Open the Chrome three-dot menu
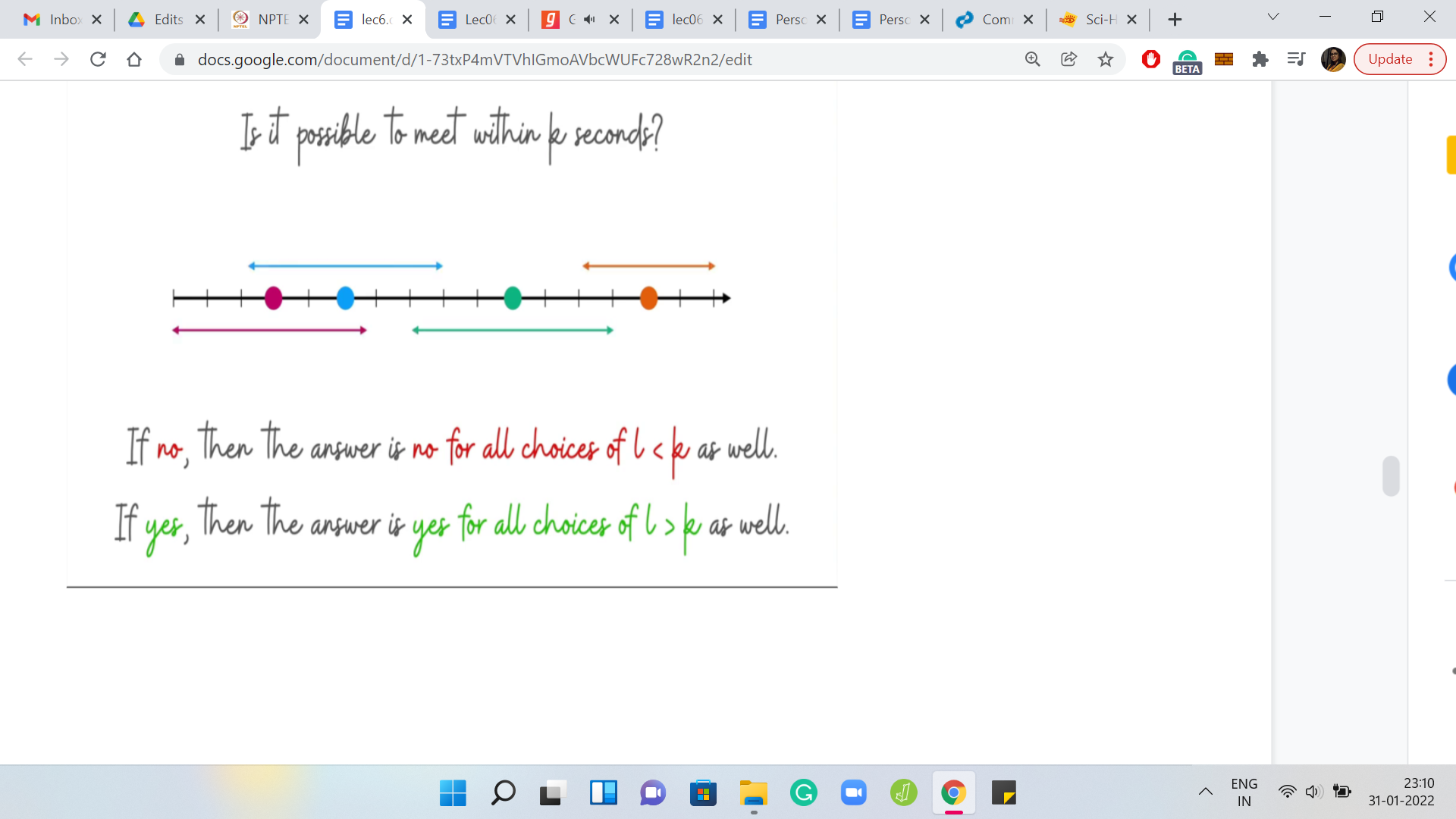Screen dimensions: 1456x819 click(x=1431, y=59)
